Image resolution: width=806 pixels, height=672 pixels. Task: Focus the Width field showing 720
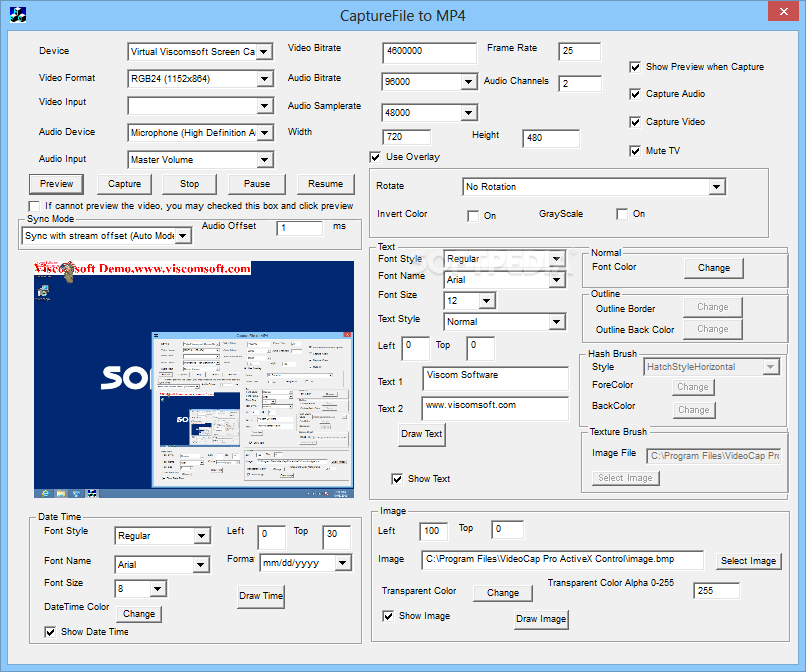(406, 137)
